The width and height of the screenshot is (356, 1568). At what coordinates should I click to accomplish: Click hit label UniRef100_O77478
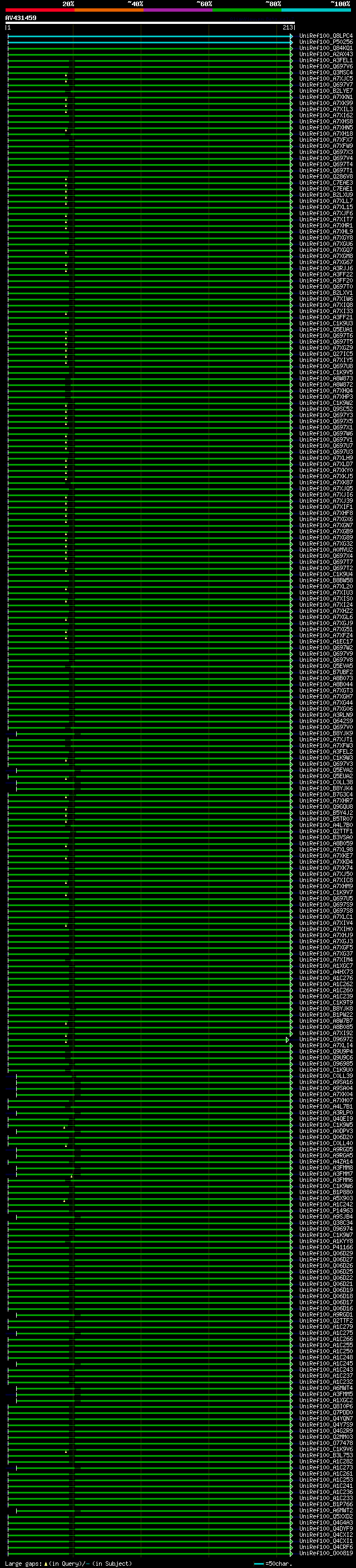(317, 1443)
